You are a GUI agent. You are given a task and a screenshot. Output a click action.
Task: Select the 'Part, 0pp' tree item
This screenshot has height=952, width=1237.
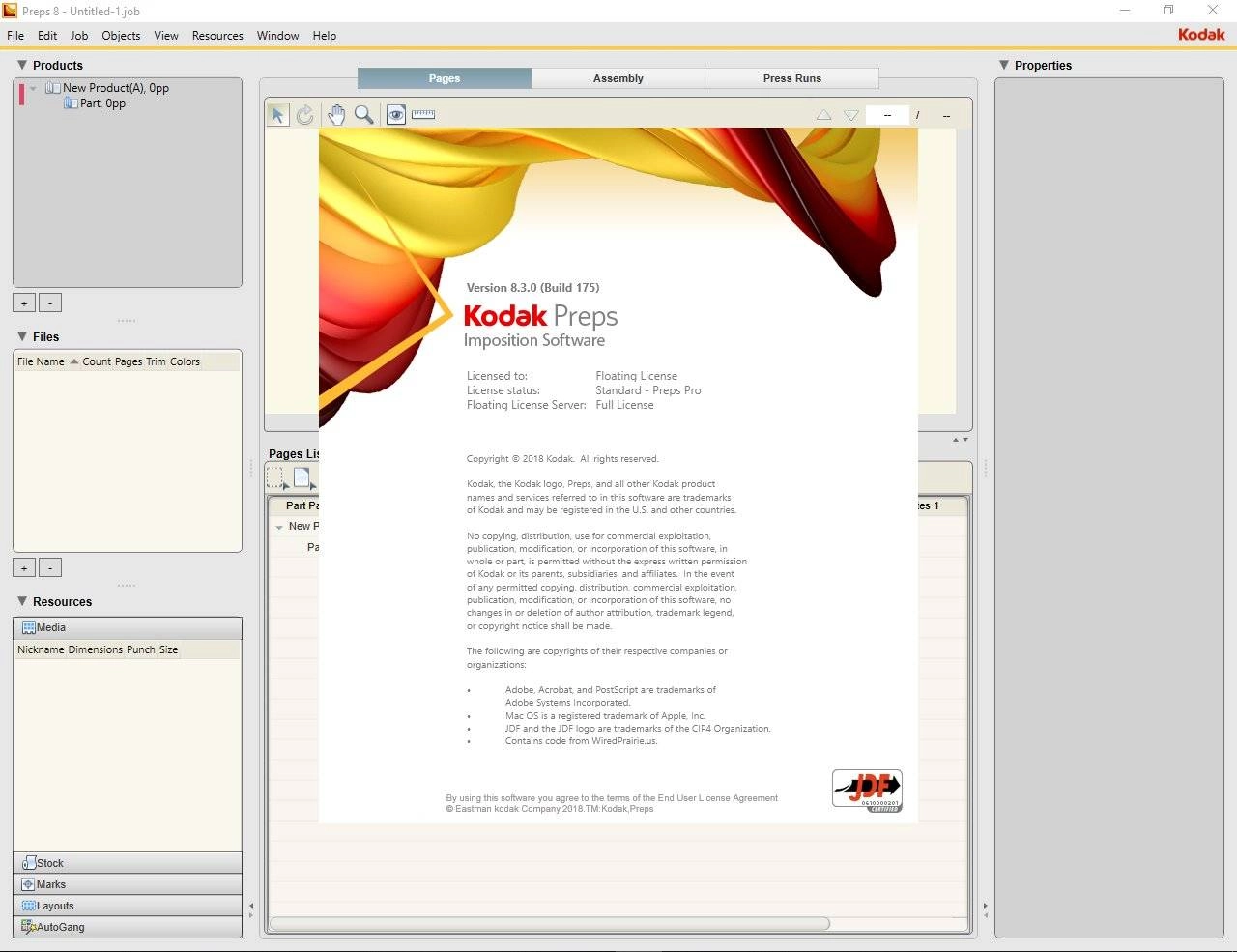[102, 103]
